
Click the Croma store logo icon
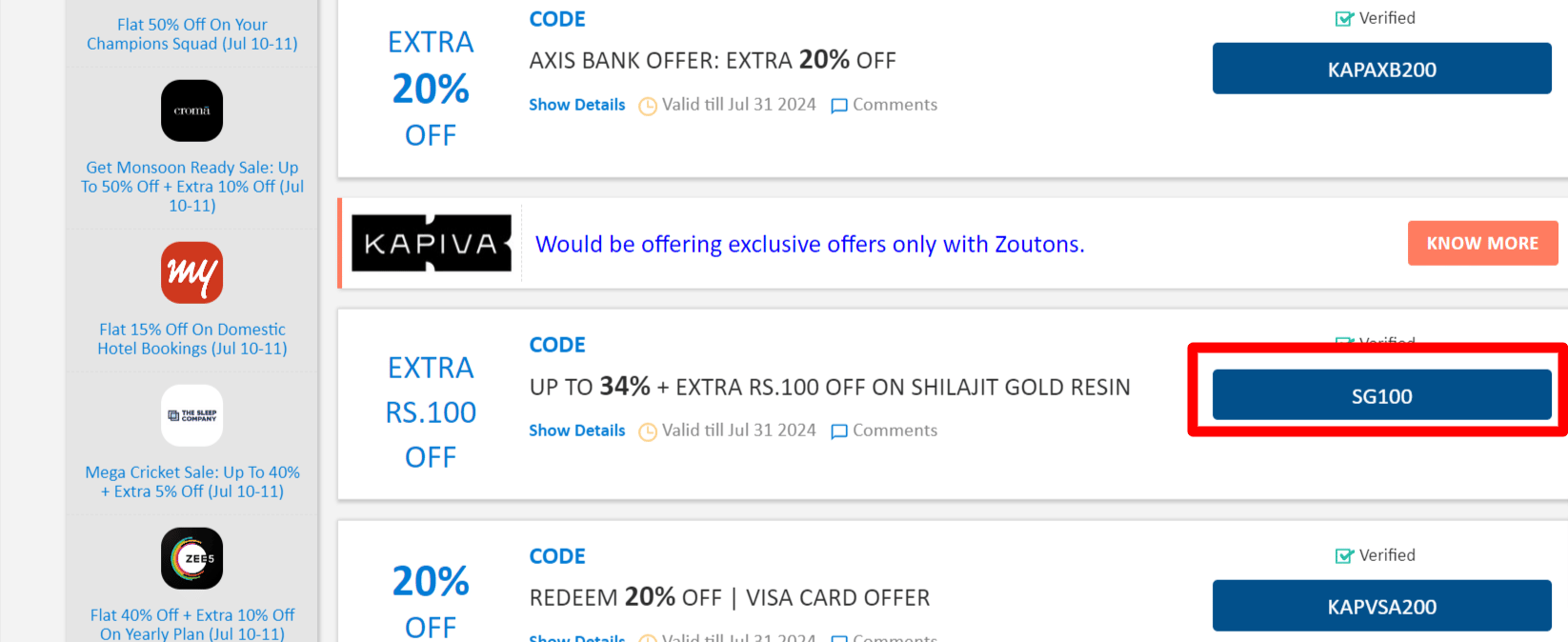point(191,110)
